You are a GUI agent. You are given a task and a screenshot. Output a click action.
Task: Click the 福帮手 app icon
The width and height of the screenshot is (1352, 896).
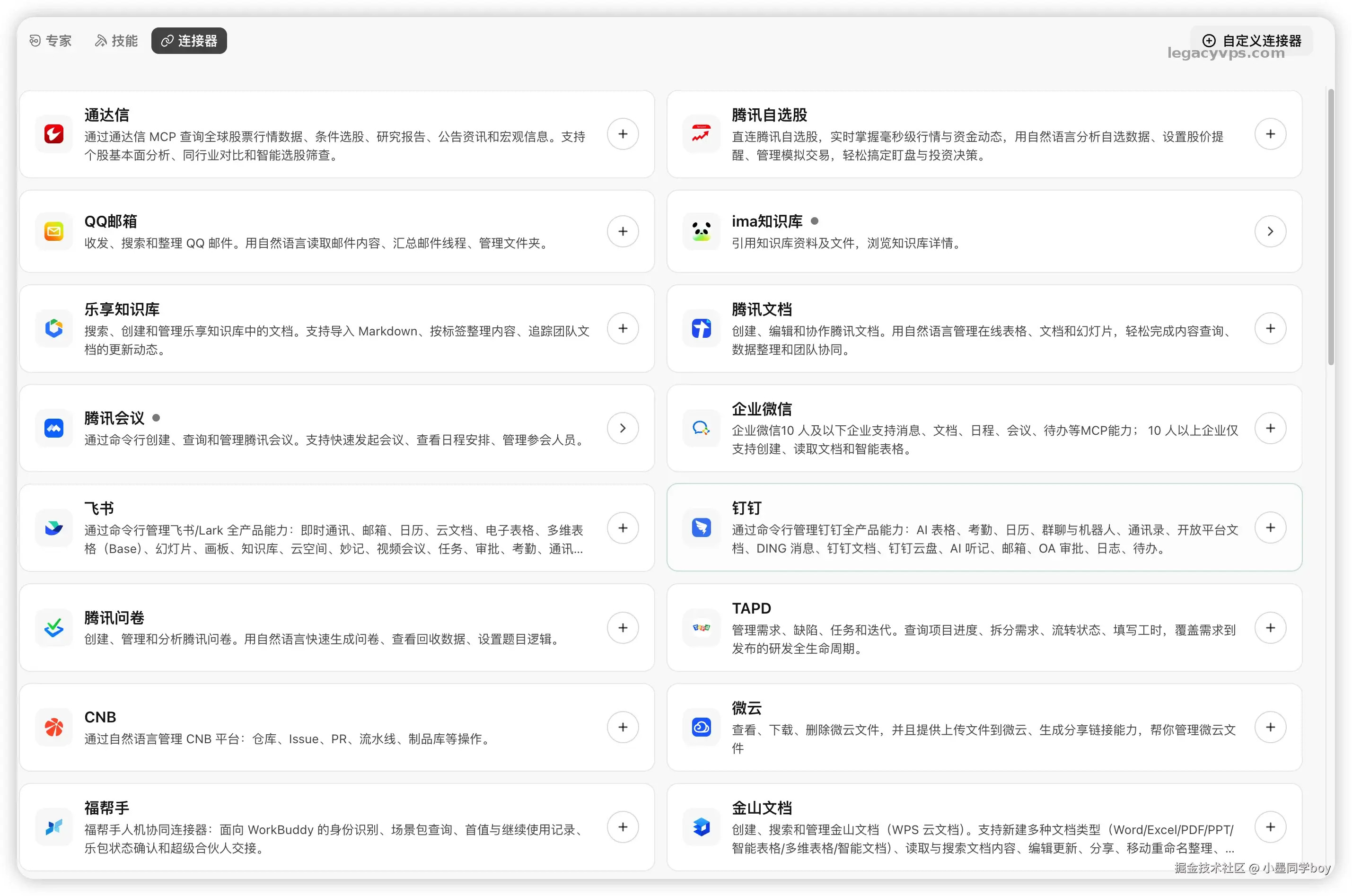(x=54, y=827)
